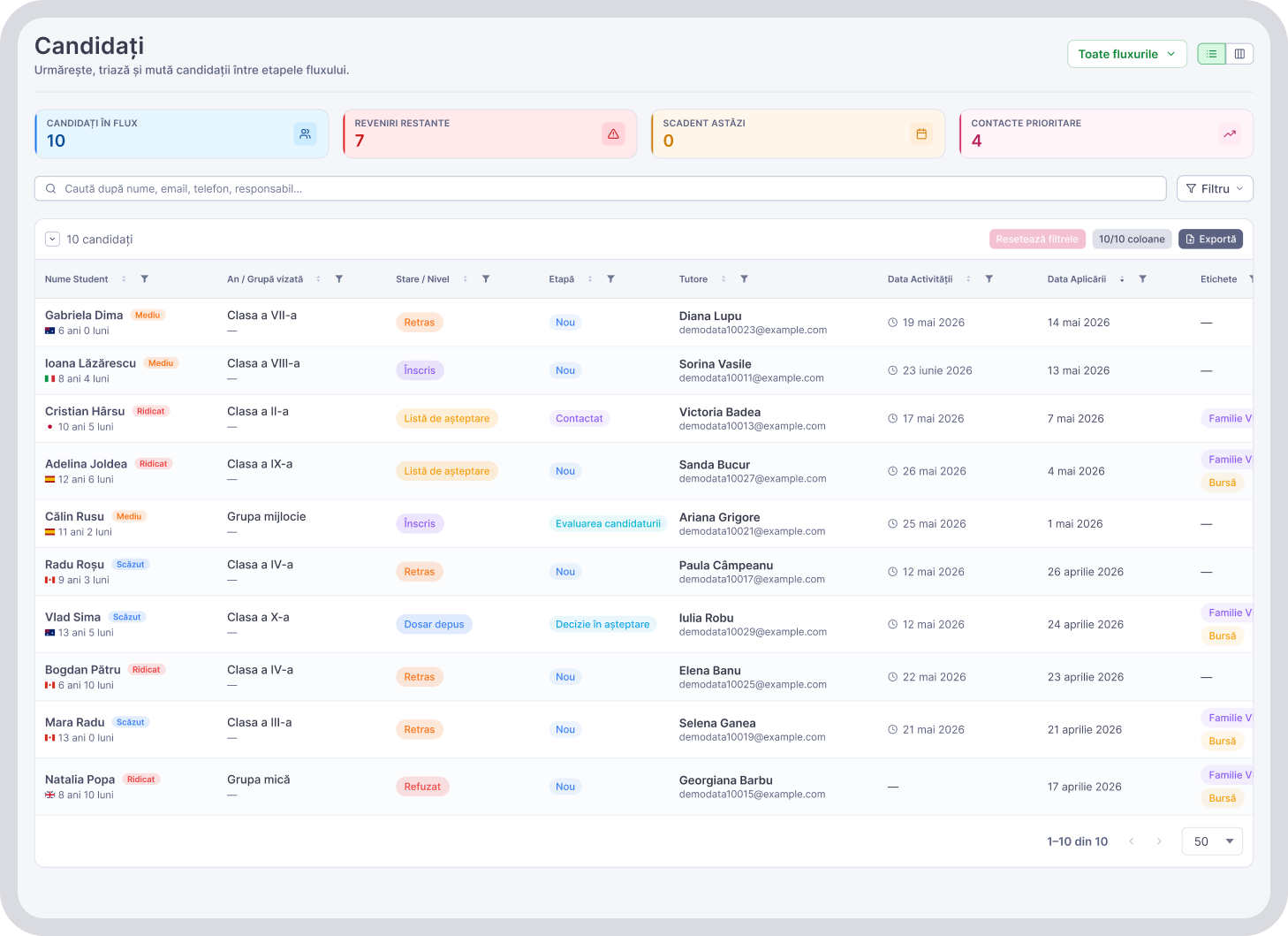Open the Toate fluxurile dropdown
Viewport: 1288px width, 936px height.
coord(1126,54)
